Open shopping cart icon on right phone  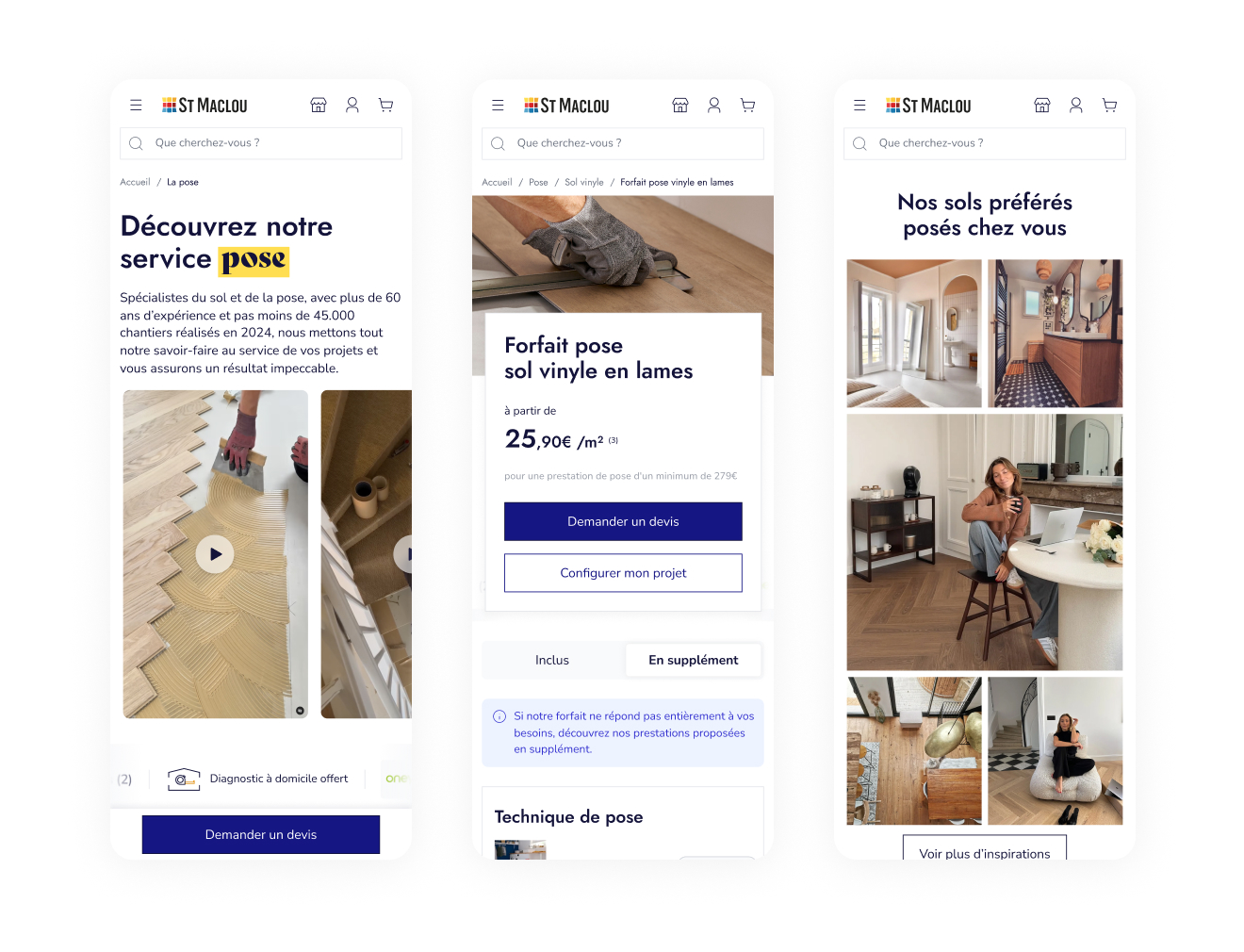pyautogui.click(x=1109, y=106)
